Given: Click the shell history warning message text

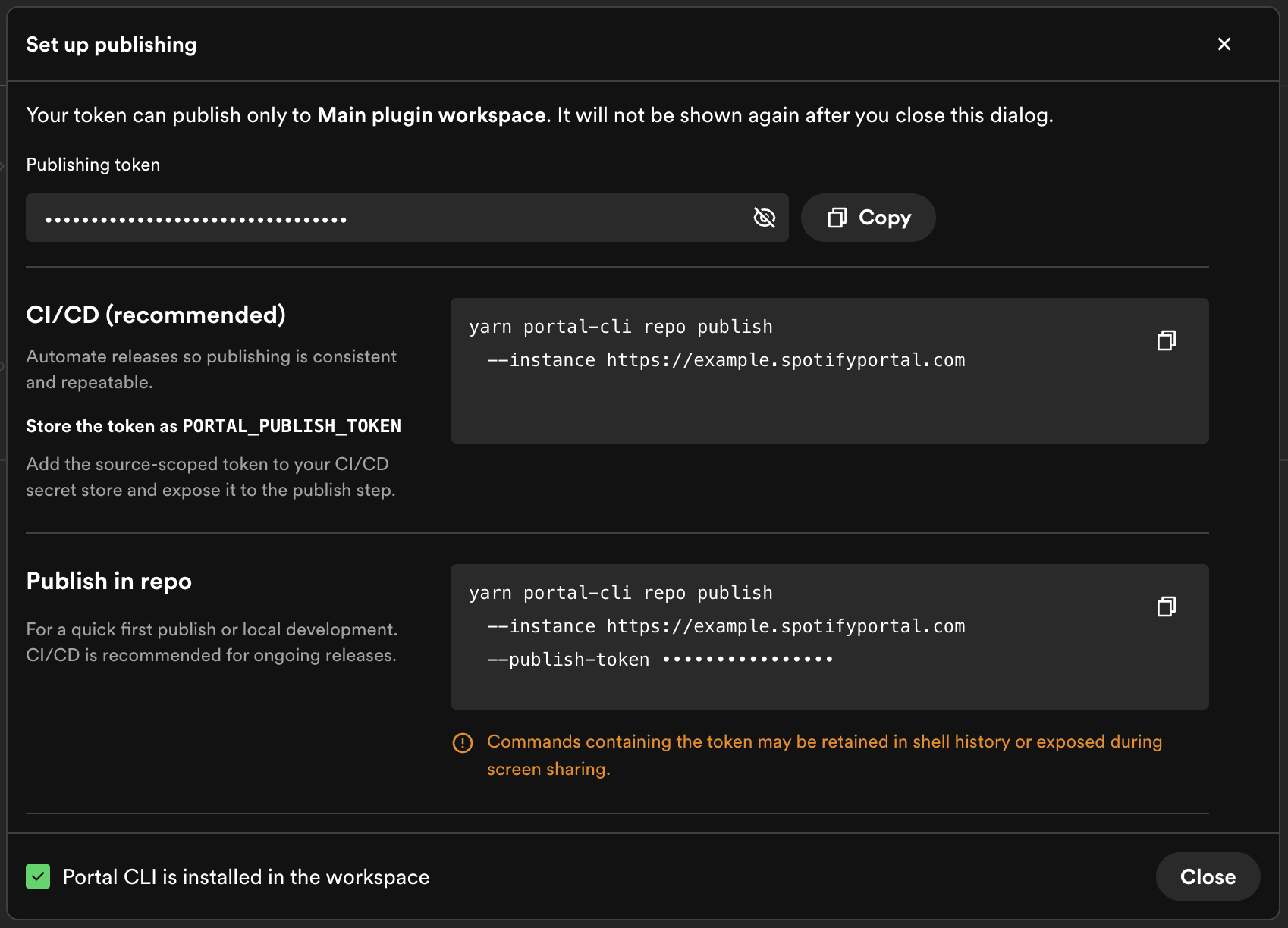Looking at the screenshot, I should pyautogui.click(x=825, y=755).
